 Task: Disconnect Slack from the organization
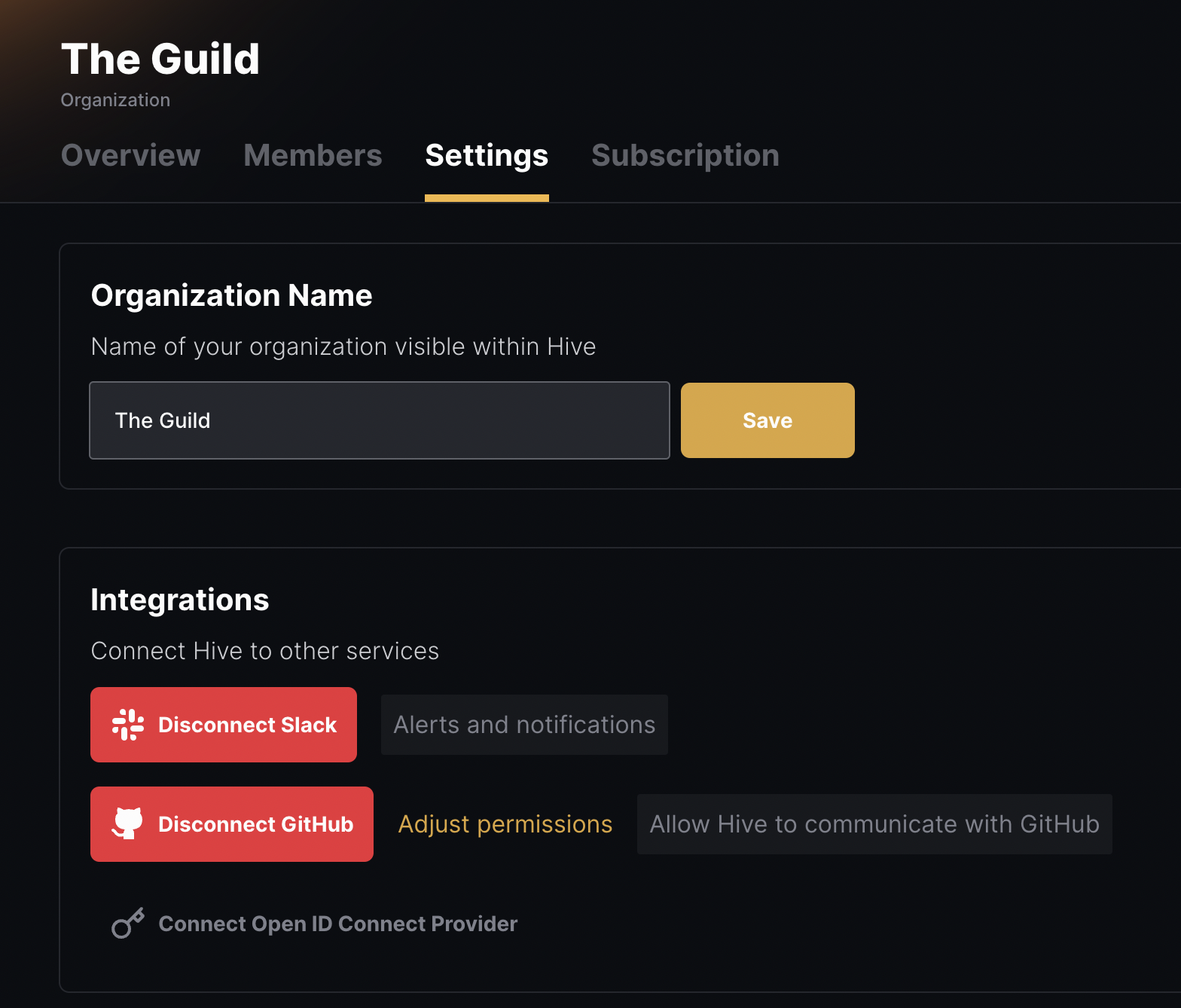click(x=223, y=724)
